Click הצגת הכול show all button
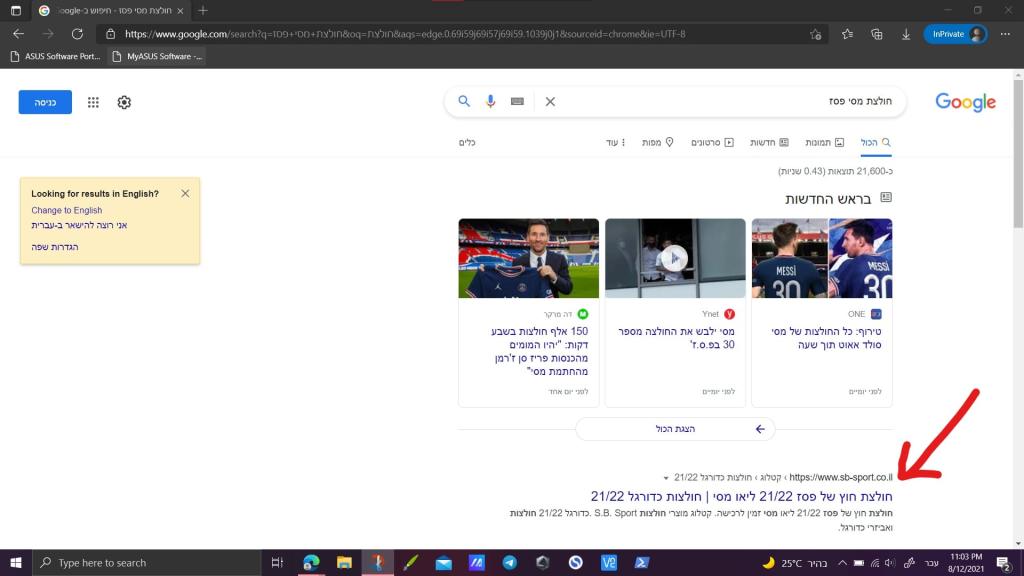Screen dimensions: 1024x576 point(675,429)
